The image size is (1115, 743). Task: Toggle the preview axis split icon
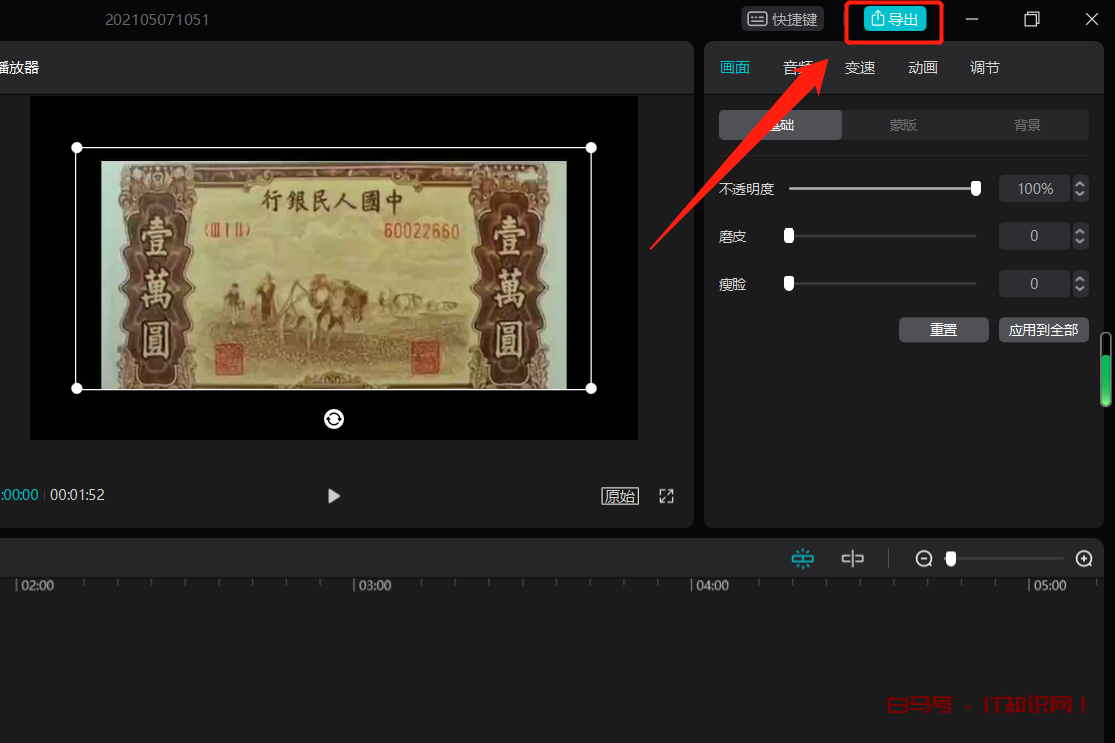[852, 559]
